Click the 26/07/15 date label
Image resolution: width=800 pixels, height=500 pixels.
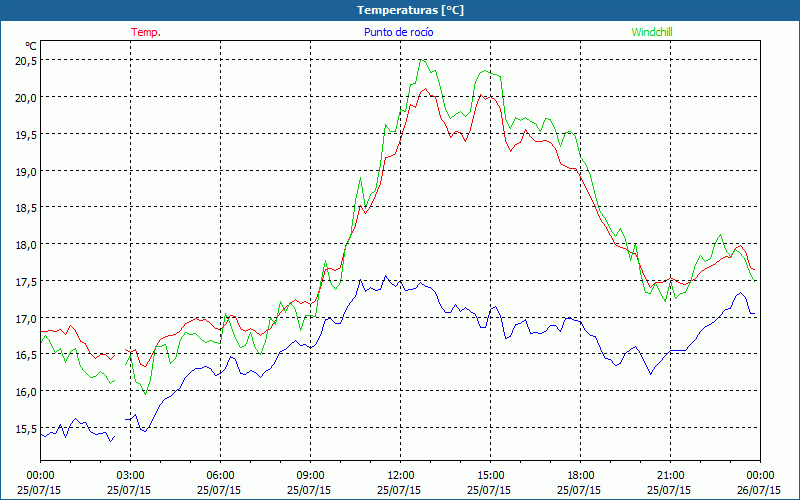tap(760, 490)
